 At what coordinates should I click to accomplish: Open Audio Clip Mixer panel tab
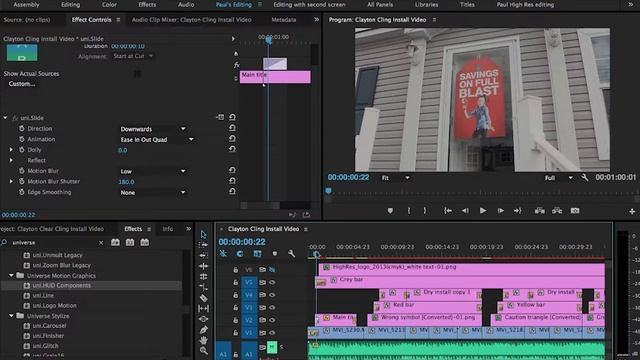[191, 20]
